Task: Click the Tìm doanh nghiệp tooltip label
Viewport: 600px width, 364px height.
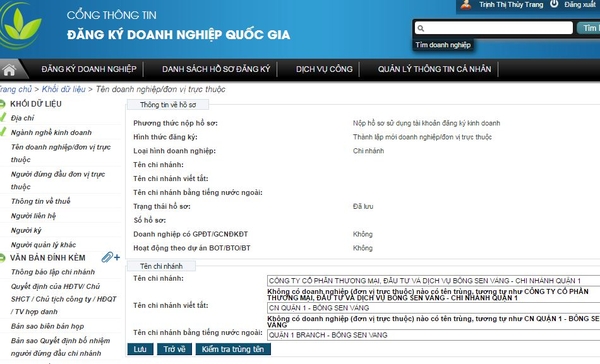Action: [443, 45]
